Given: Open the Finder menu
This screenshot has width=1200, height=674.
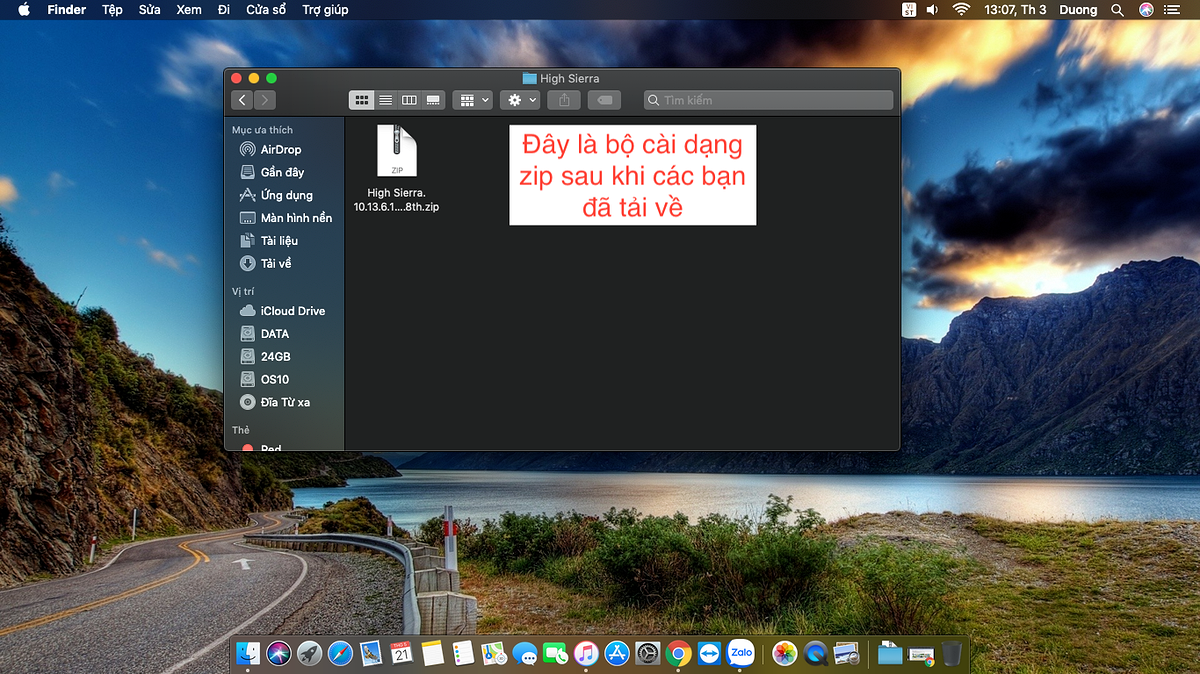Looking at the screenshot, I should click(66, 10).
